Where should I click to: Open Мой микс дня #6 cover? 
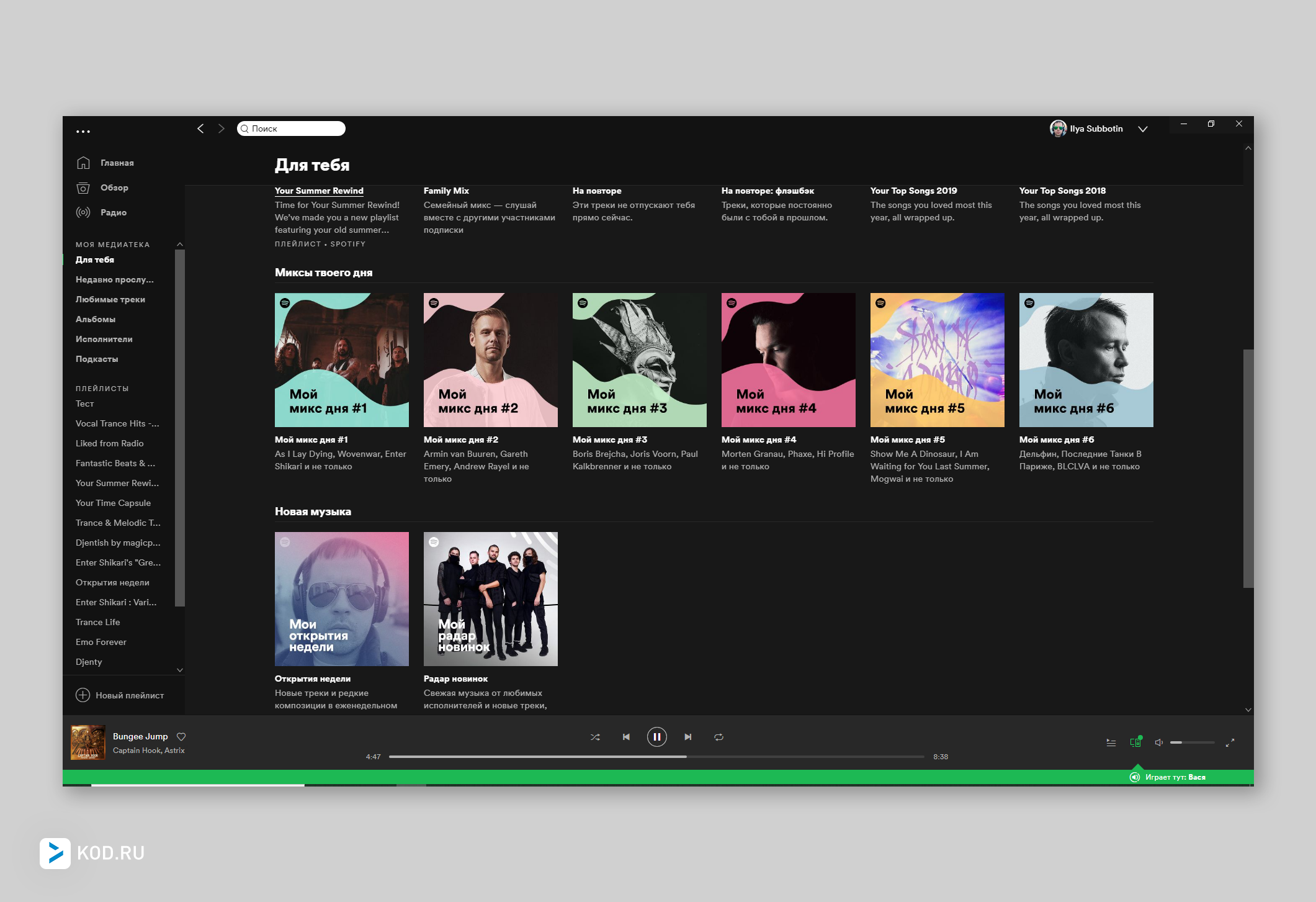tap(1086, 360)
